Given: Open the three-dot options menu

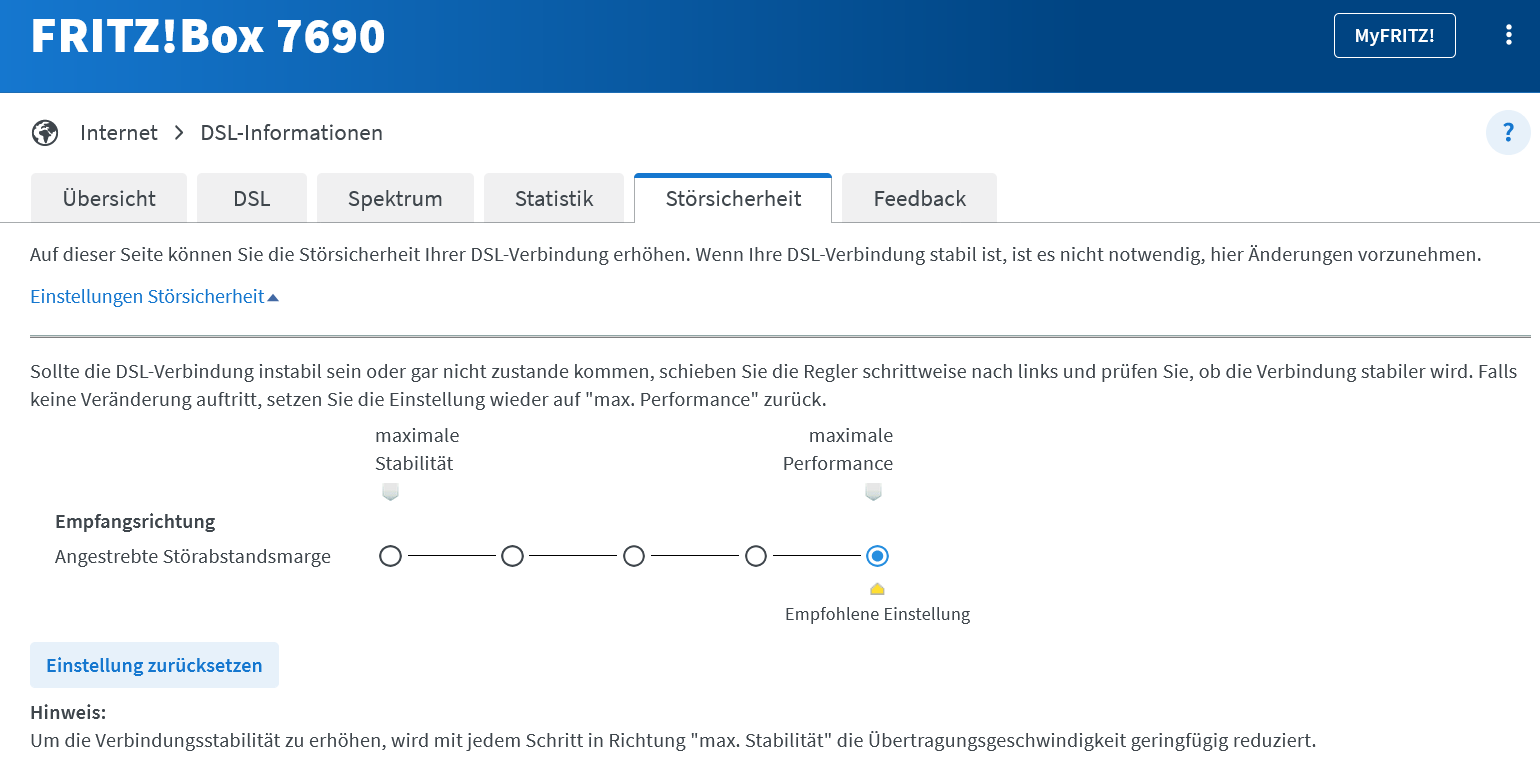Looking at the screenshot, I should pos(1508,36).
